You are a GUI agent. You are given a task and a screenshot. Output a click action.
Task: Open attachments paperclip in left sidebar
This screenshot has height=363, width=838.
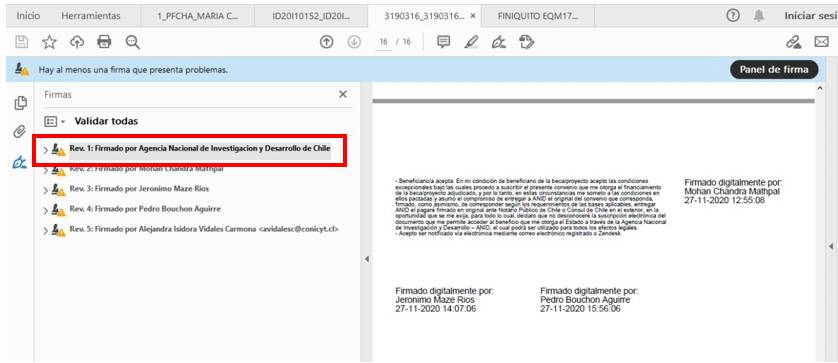(20, 131)
